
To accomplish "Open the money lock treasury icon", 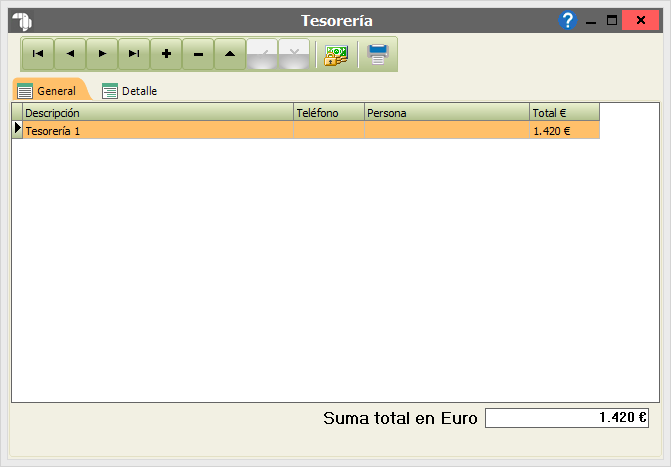I will (336, 55).
